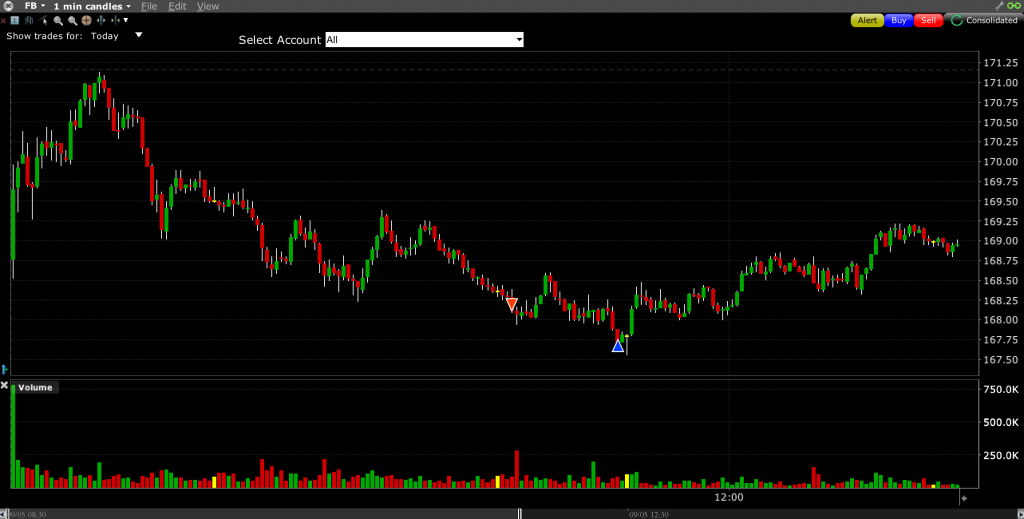Expand Show trades for Today dropdown
The height and width of the screenshot is (519, 1024).
click(139, 35)
